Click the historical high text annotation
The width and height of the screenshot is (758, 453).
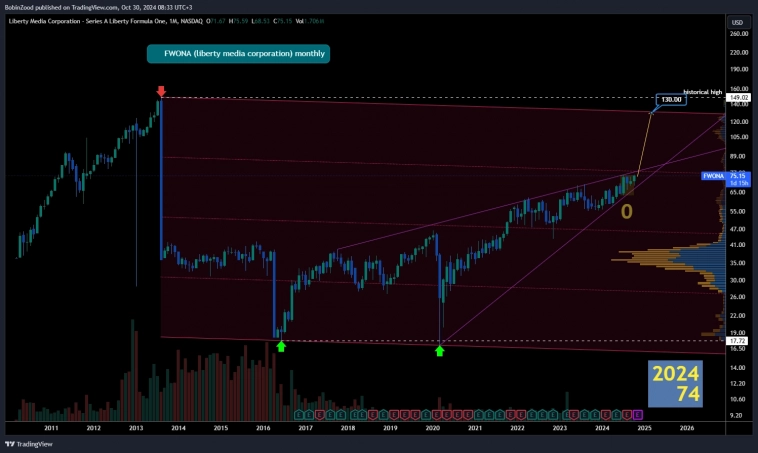pyautogui.click(x=702, y=92)
